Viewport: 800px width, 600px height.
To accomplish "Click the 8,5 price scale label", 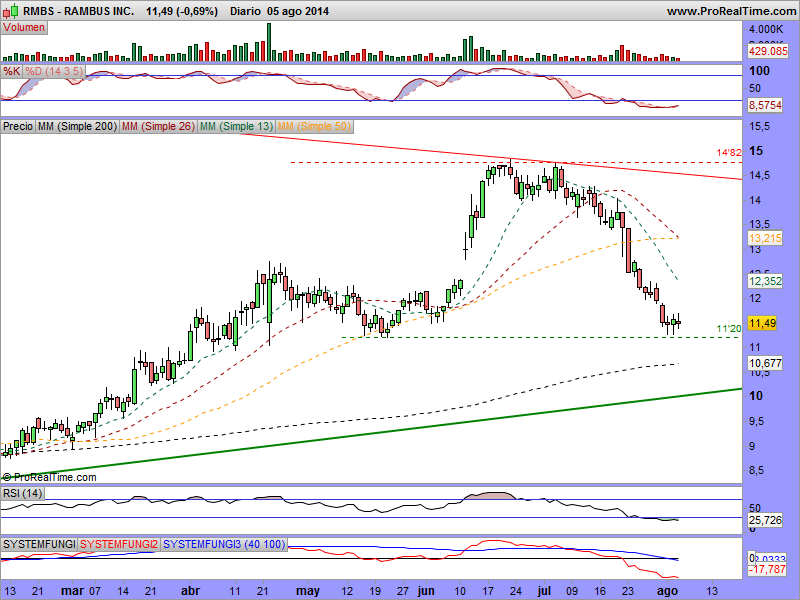I will (756, 470).
